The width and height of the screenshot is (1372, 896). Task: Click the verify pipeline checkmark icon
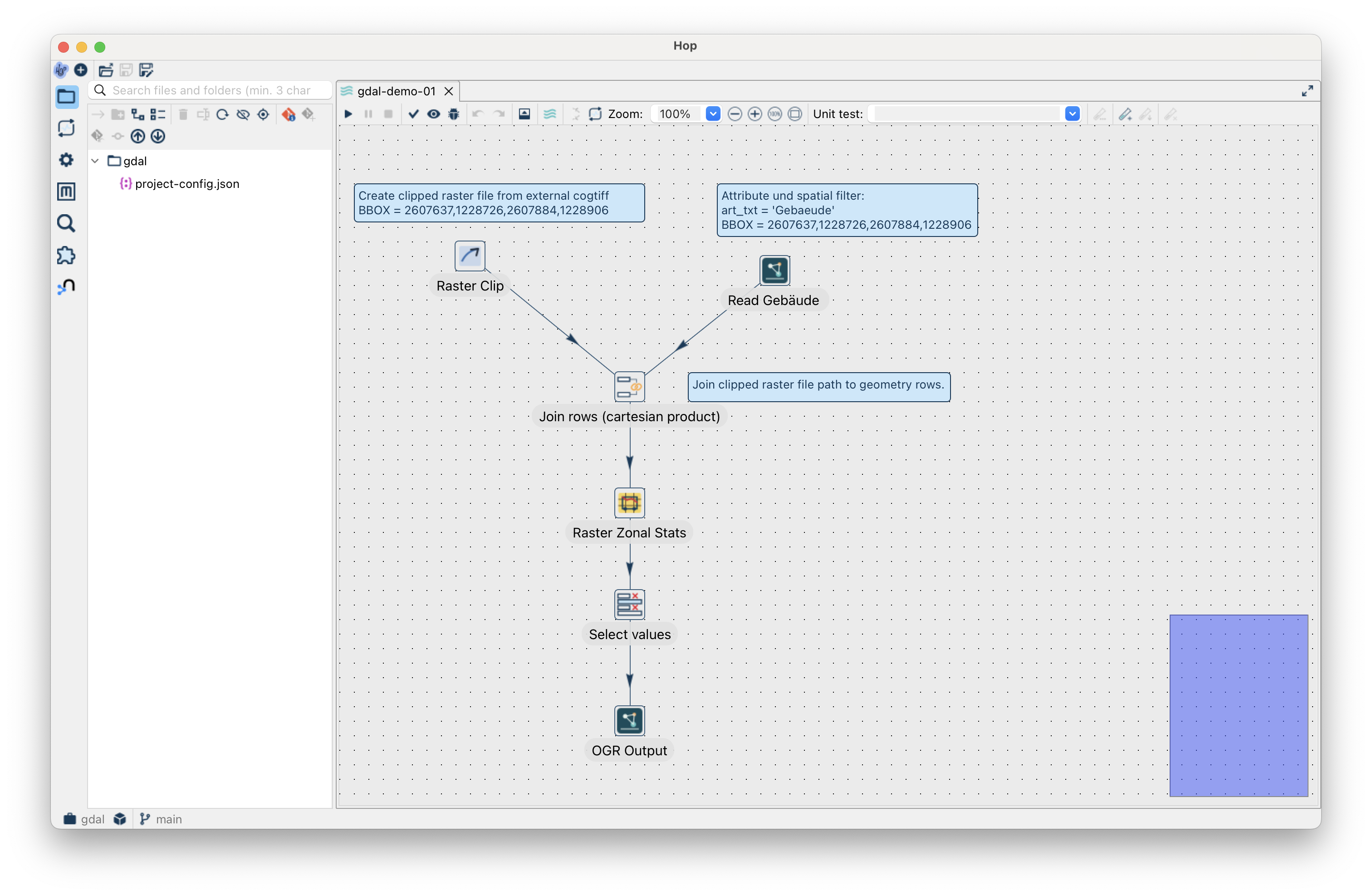[x=413, y=114]
